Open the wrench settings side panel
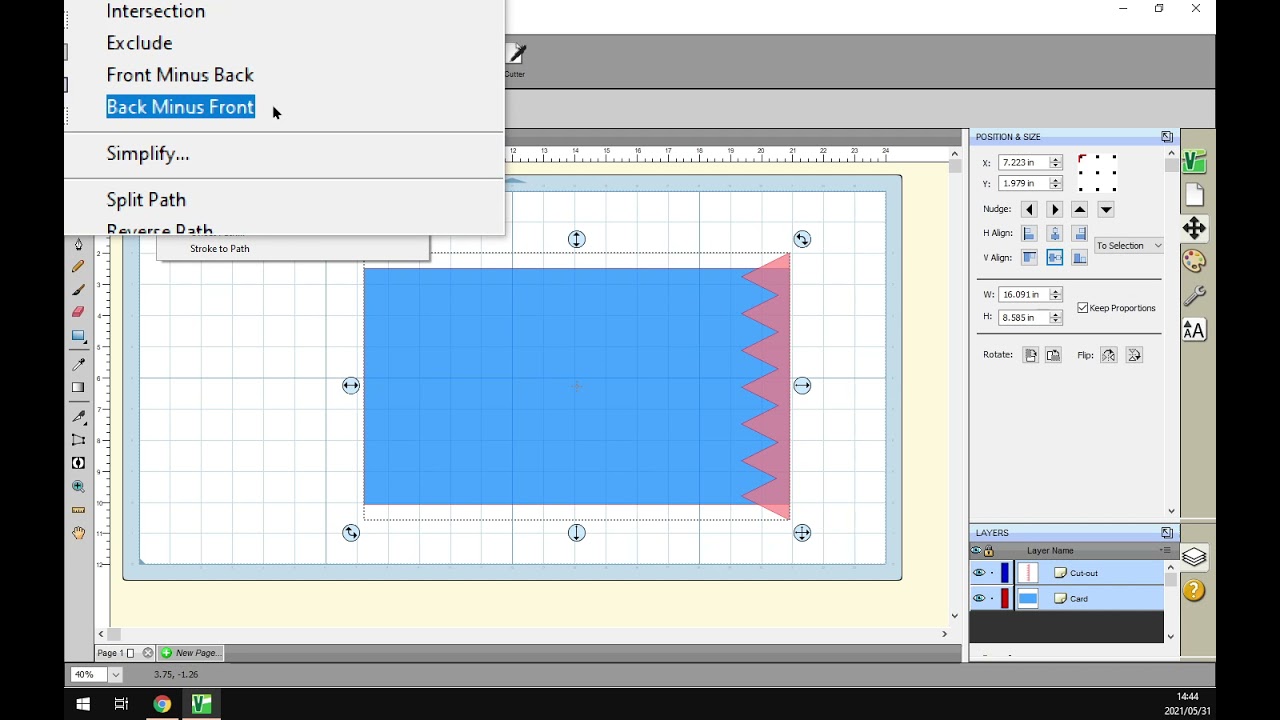1280x720 pixels. (x=1194, y=295)
